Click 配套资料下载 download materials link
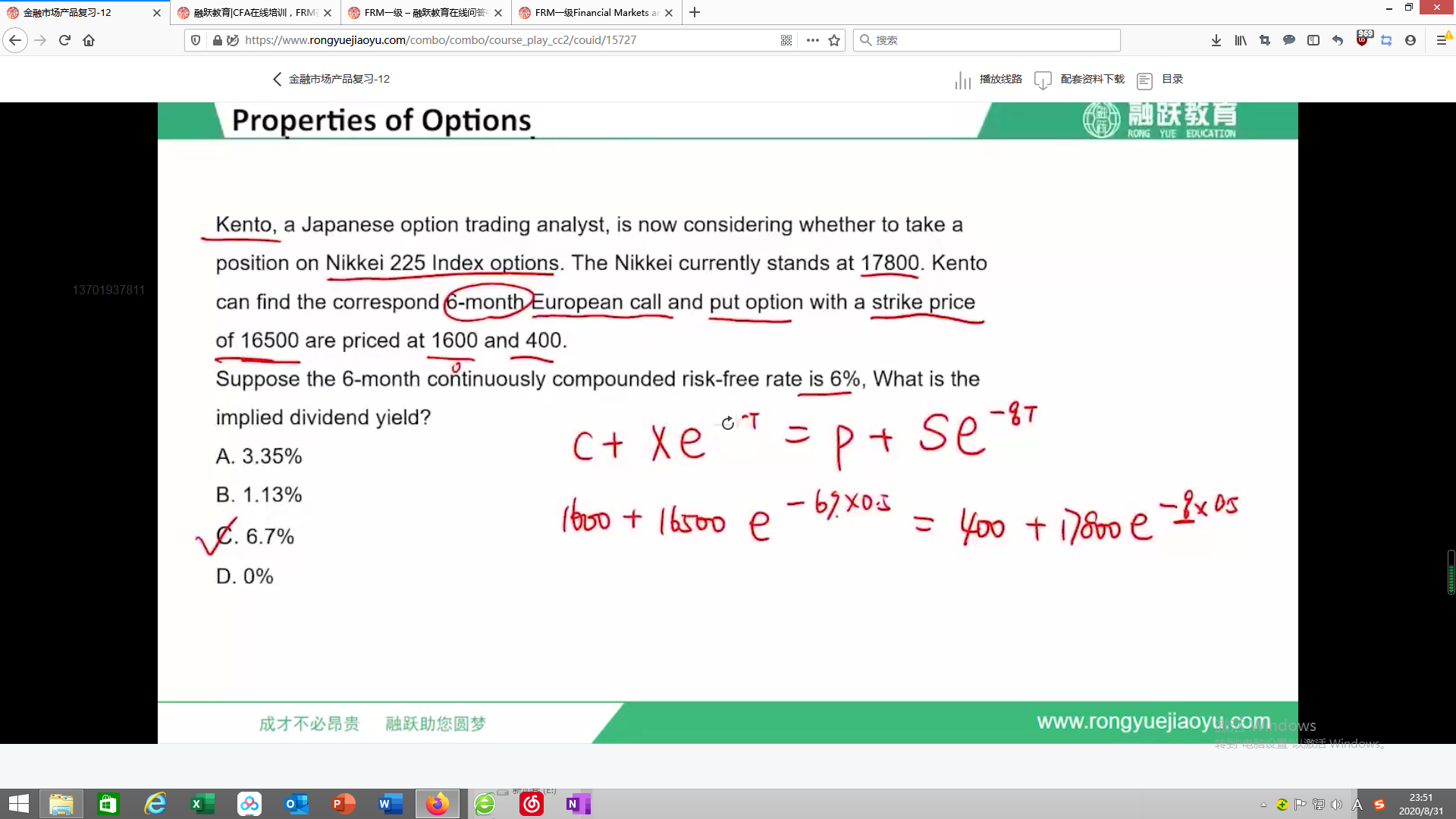 (1091, 79)
